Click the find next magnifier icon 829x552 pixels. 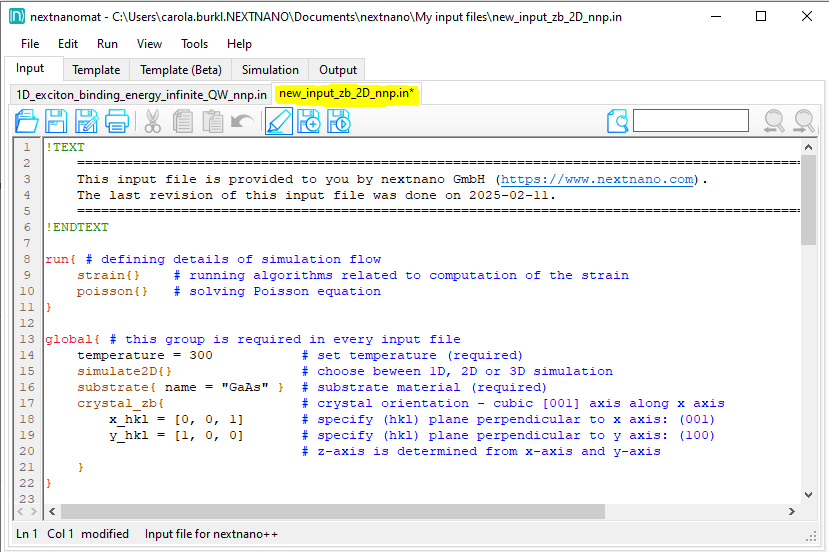[x=804, y=122]
